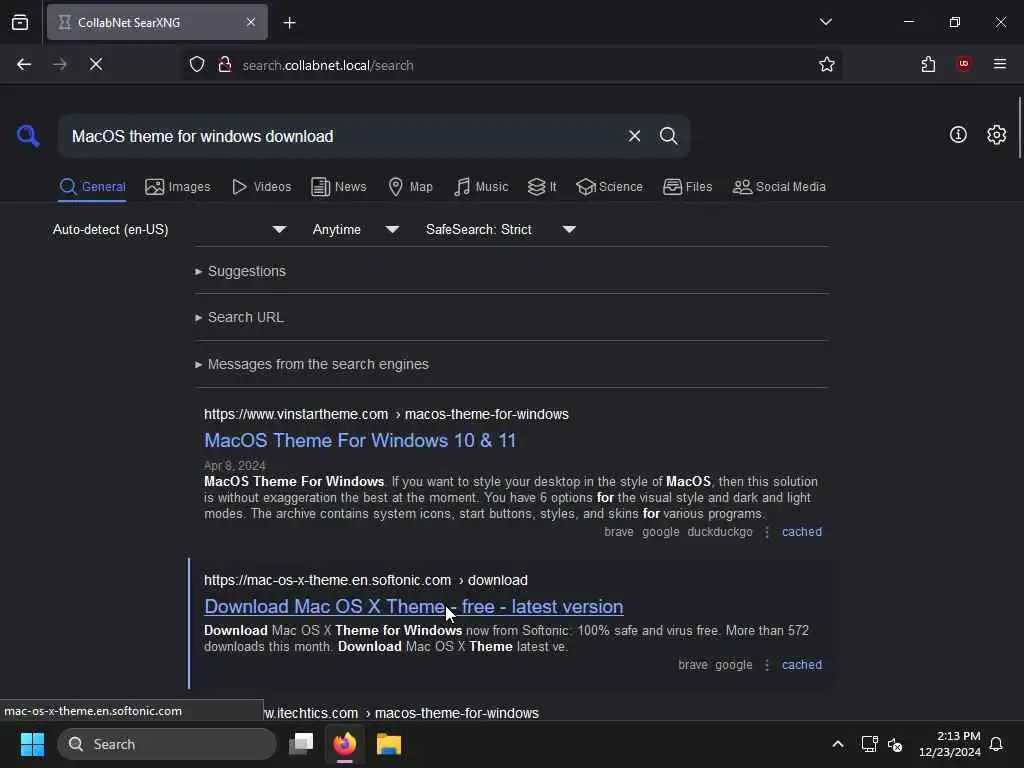
Task: Click the muted volume tray icon
Action: tap(895, 744)
